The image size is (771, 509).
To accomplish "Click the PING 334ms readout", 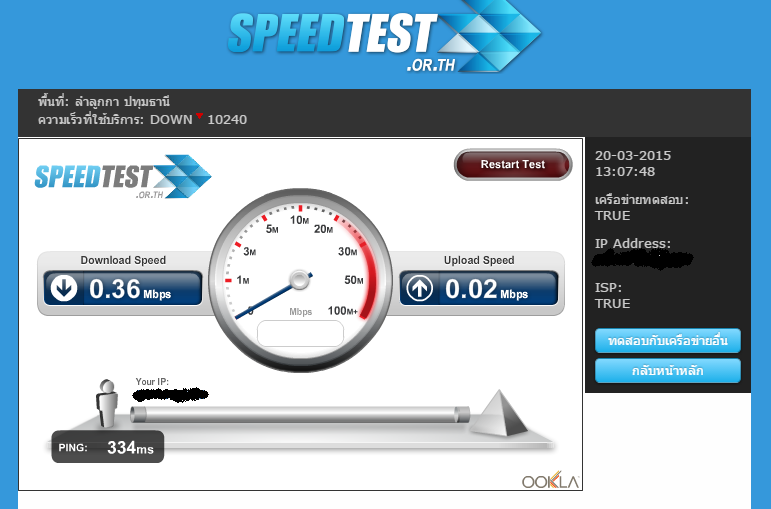I will click(108, 447).
